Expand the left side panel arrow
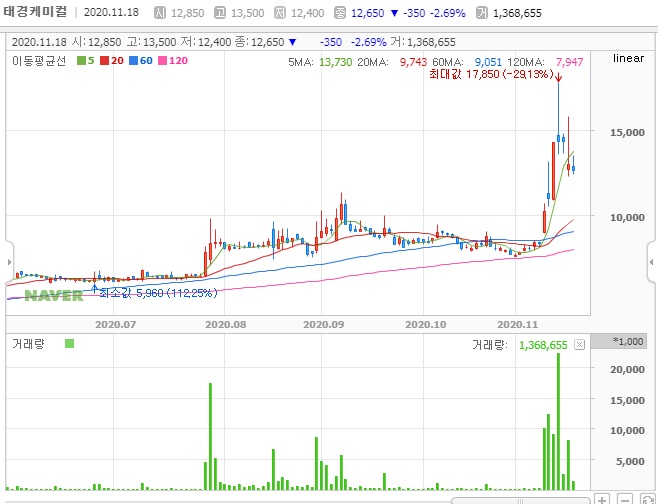The height and width of the screenshot is (504, 658). [9, 262]
